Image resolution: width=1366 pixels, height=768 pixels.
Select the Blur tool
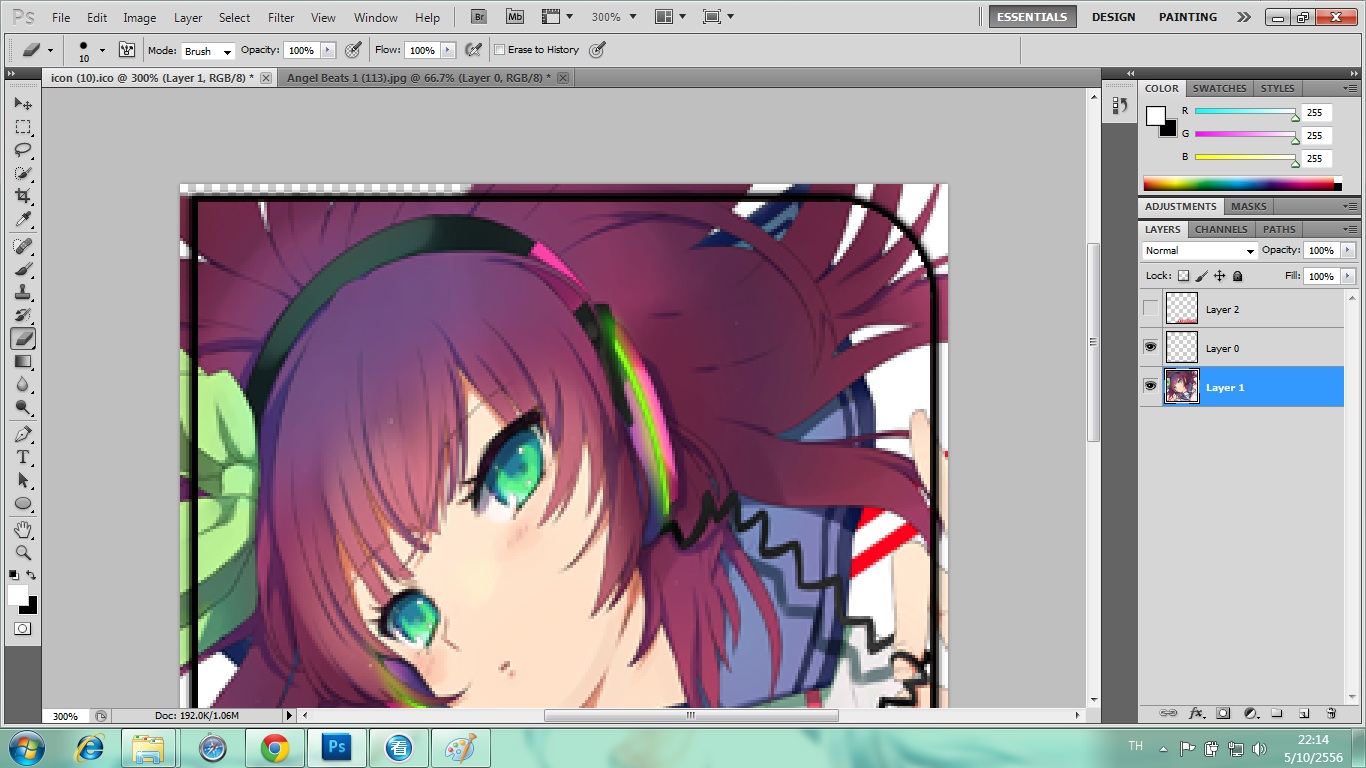coord(23,385)
